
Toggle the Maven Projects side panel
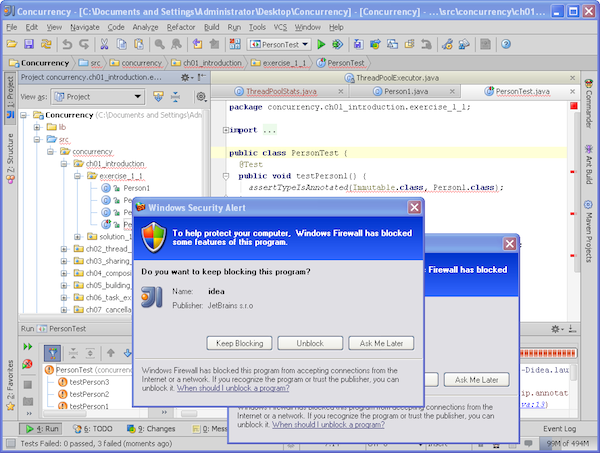pos(588,231)
